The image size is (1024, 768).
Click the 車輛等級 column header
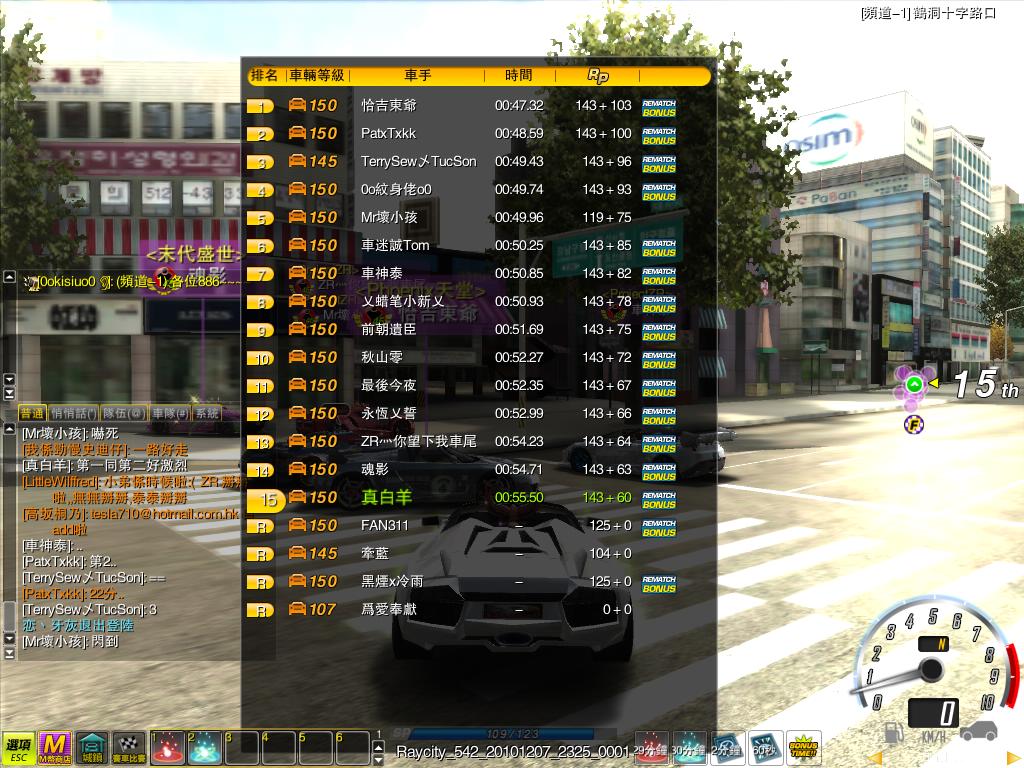(317, 76)
